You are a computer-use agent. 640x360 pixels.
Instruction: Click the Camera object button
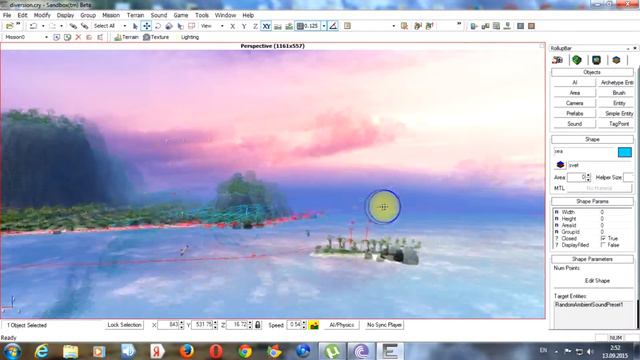[x=574, y=103]
